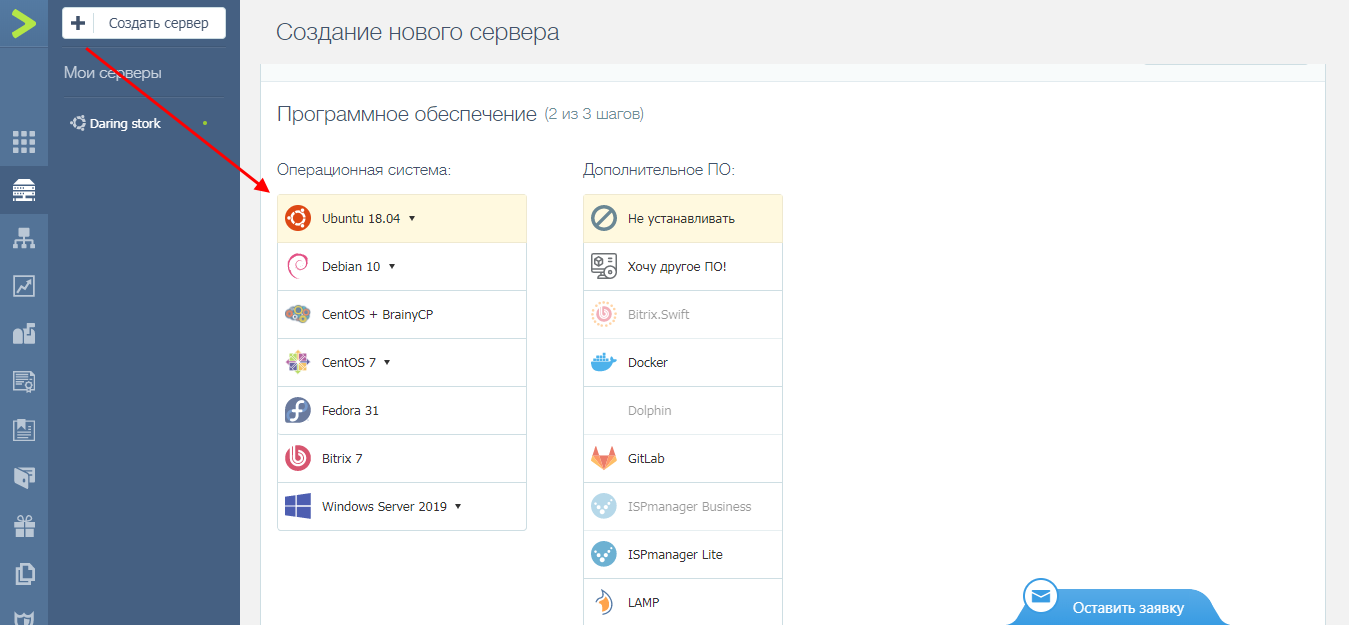This screenshot has height=625, width=1349.
Task: Select the servers sidebar icon
Action: [x=24, y=190]
